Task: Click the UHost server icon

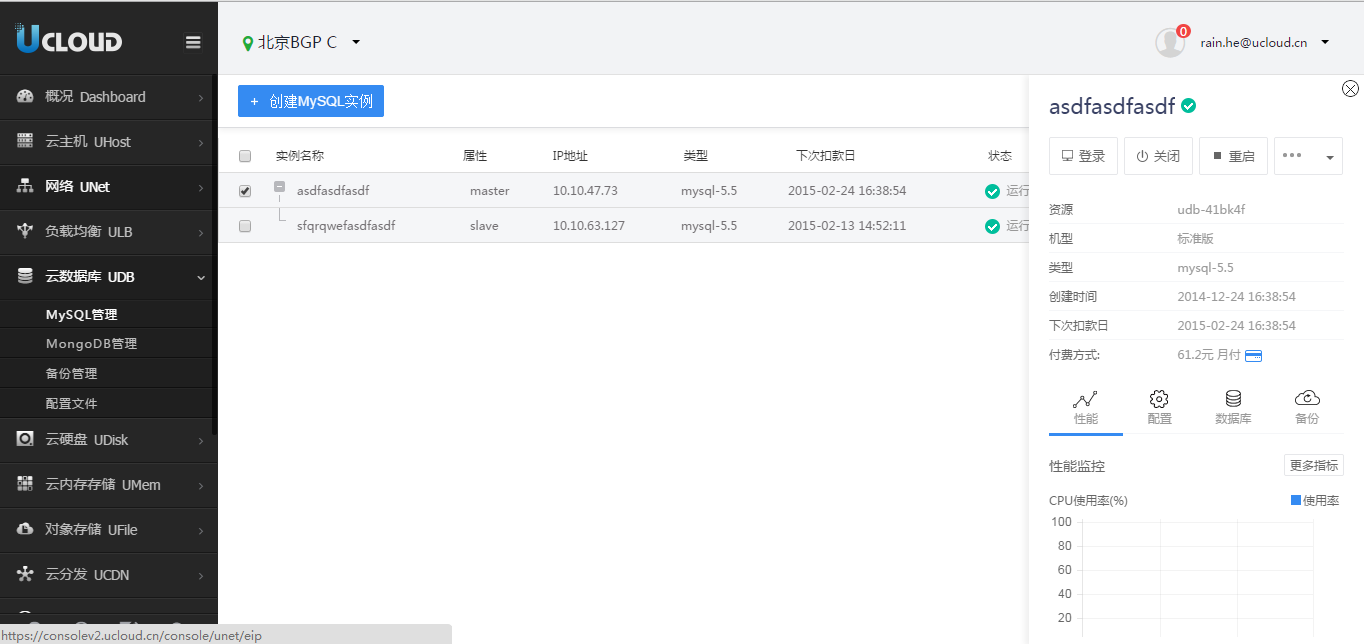Action: pyautogui.click(x=25, y=141)
